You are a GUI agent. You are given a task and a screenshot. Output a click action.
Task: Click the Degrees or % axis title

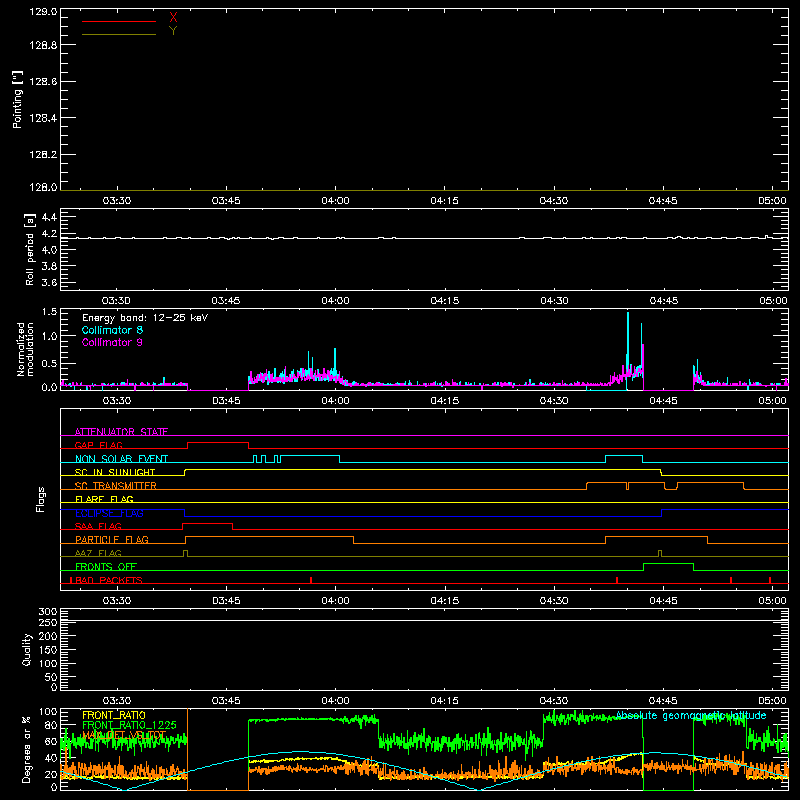click(26, 749)
